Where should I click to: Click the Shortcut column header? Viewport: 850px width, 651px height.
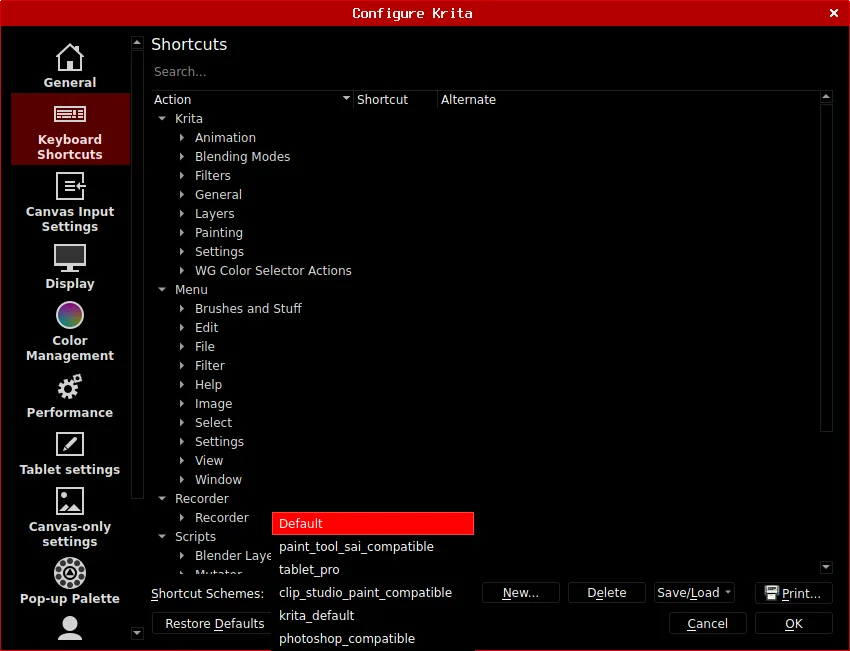[x=395, y=99]
